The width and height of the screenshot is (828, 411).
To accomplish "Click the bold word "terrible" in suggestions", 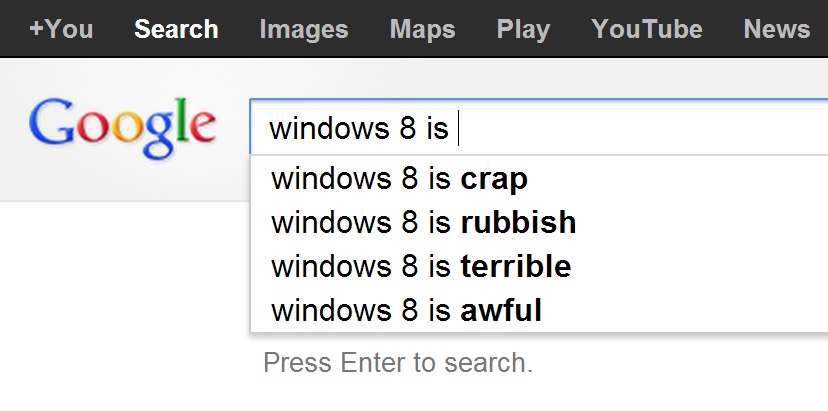I will tap(516, 267).
